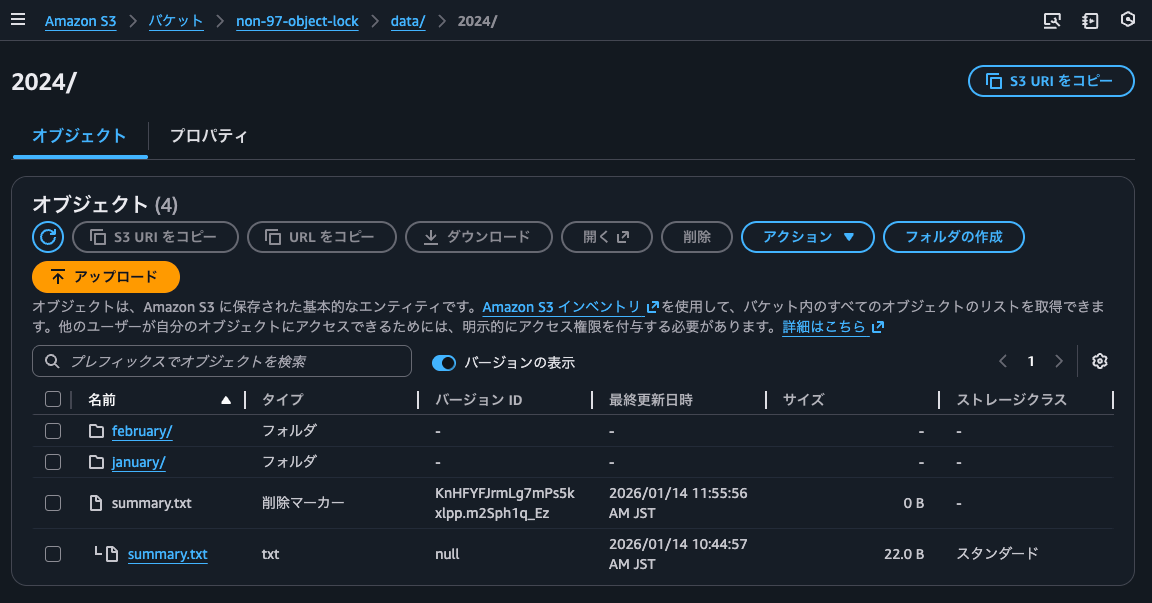Click the folder icon beside february/

pos(94,430)
